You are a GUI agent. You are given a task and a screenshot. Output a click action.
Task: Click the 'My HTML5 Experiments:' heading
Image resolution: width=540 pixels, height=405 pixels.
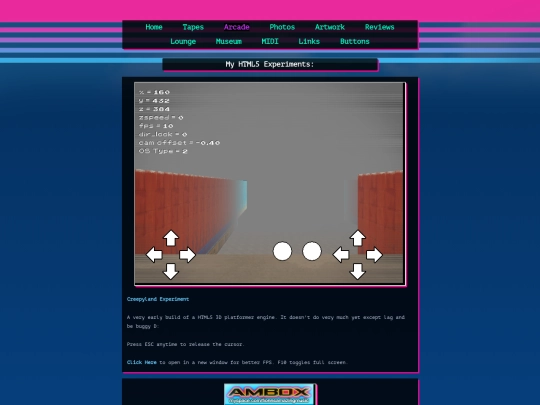point(270,64)
